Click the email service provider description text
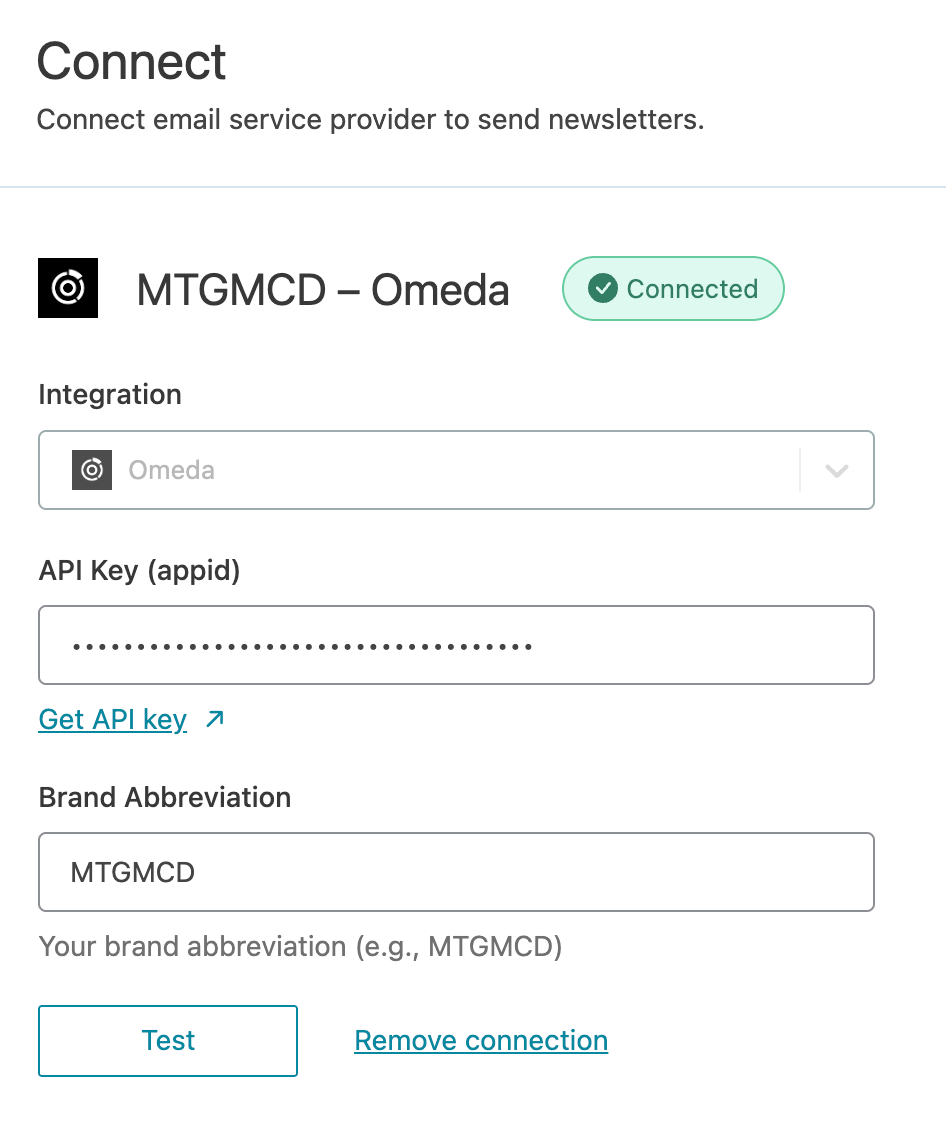This screenshot has width=946, height=1122. pos(370,120)
